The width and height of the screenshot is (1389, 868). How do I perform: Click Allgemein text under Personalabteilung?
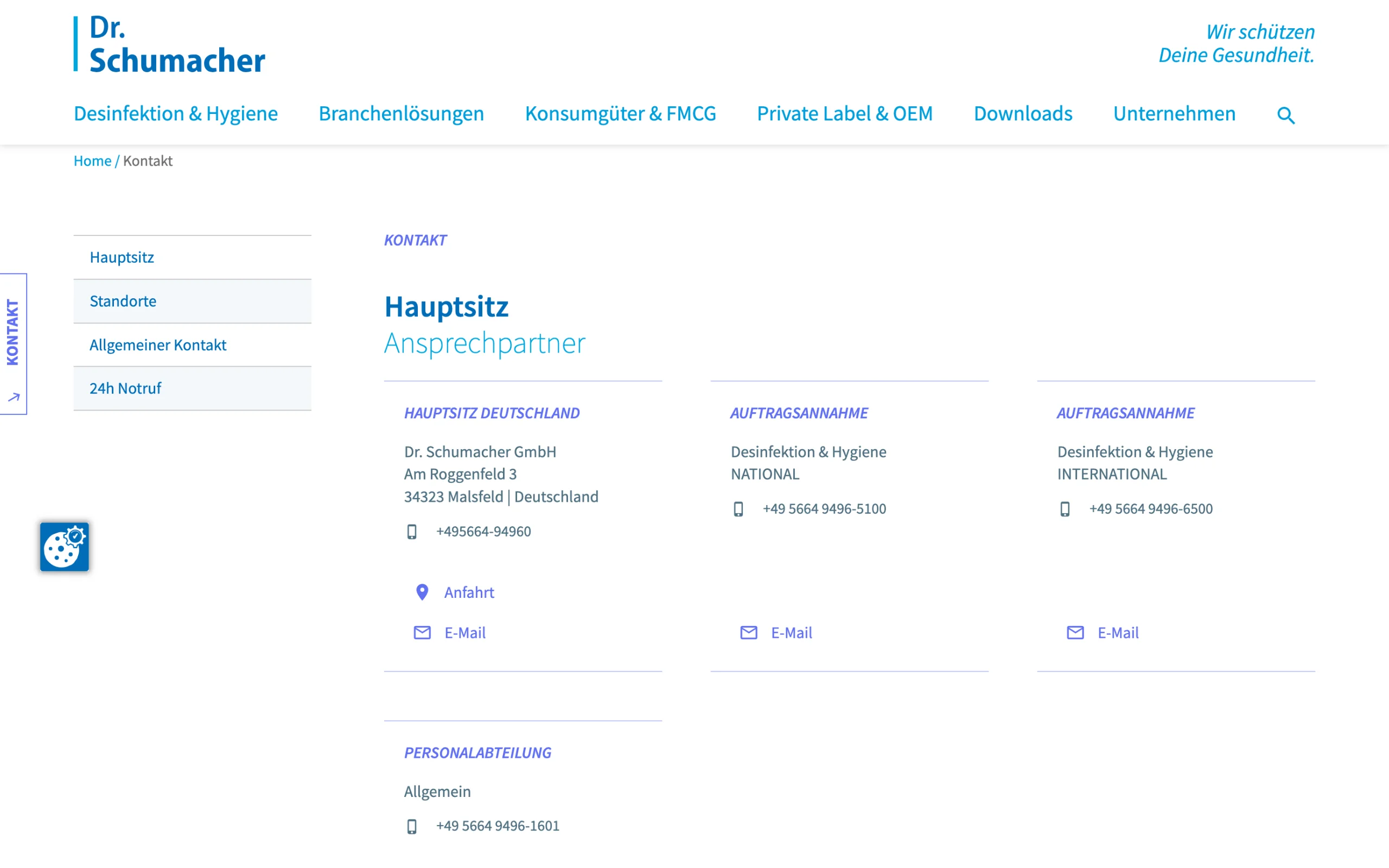pos(437,792)
